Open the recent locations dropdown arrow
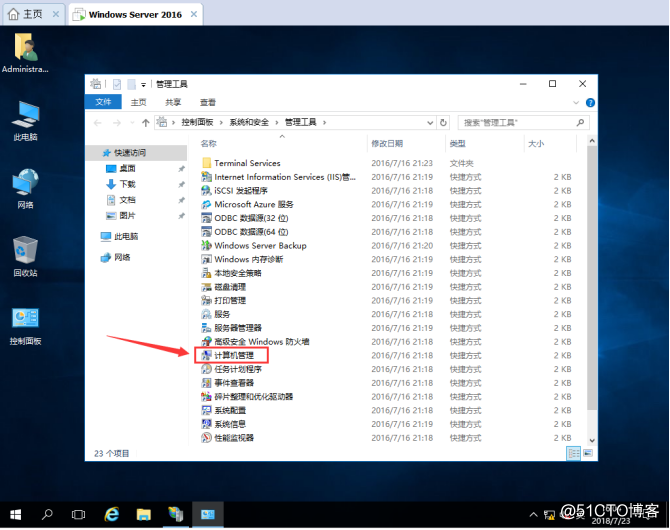Image resolution: width=670 pixels, height=530 pixels. tap(132, 123)
